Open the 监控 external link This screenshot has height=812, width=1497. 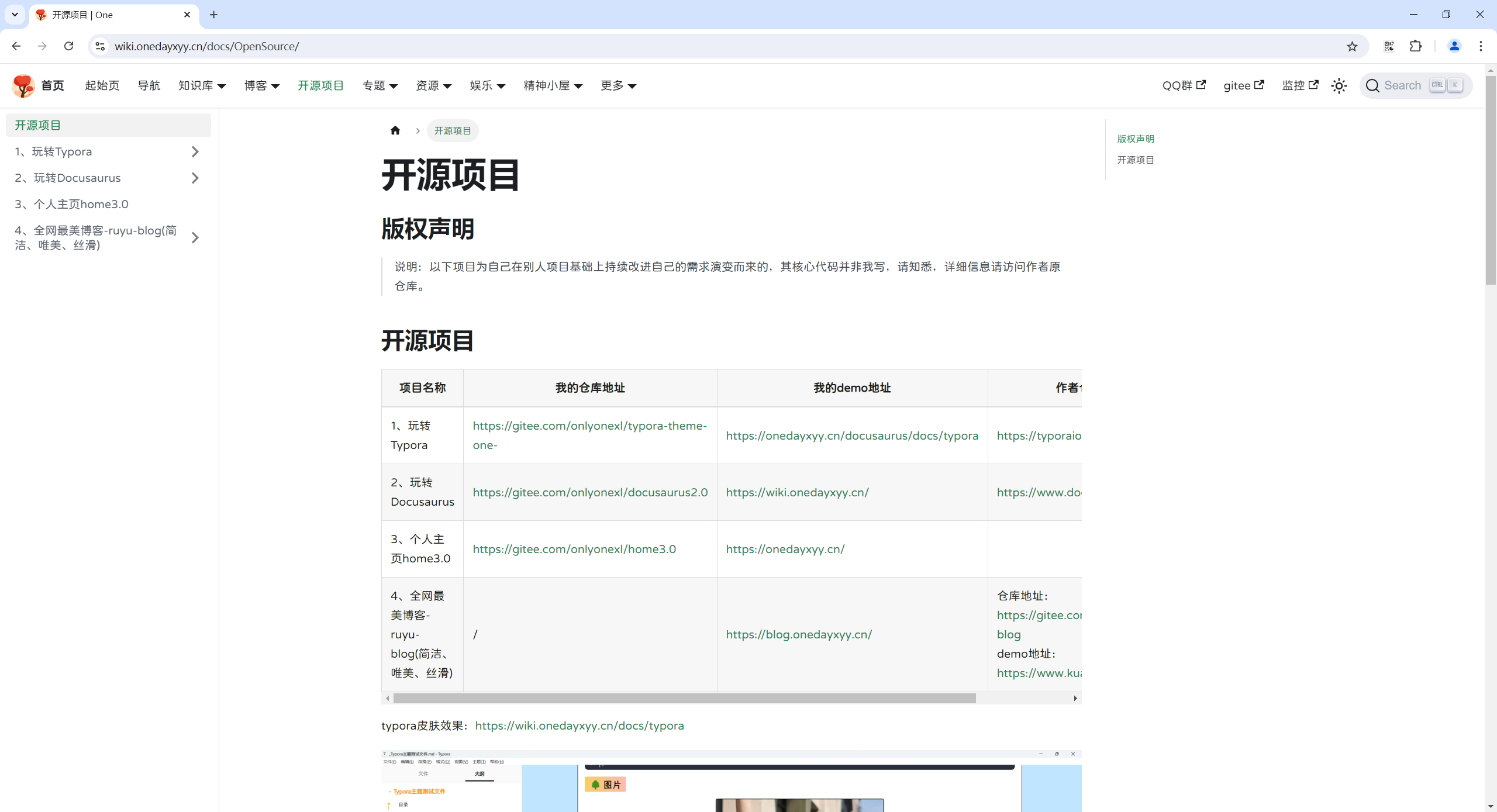point(1300,85)
